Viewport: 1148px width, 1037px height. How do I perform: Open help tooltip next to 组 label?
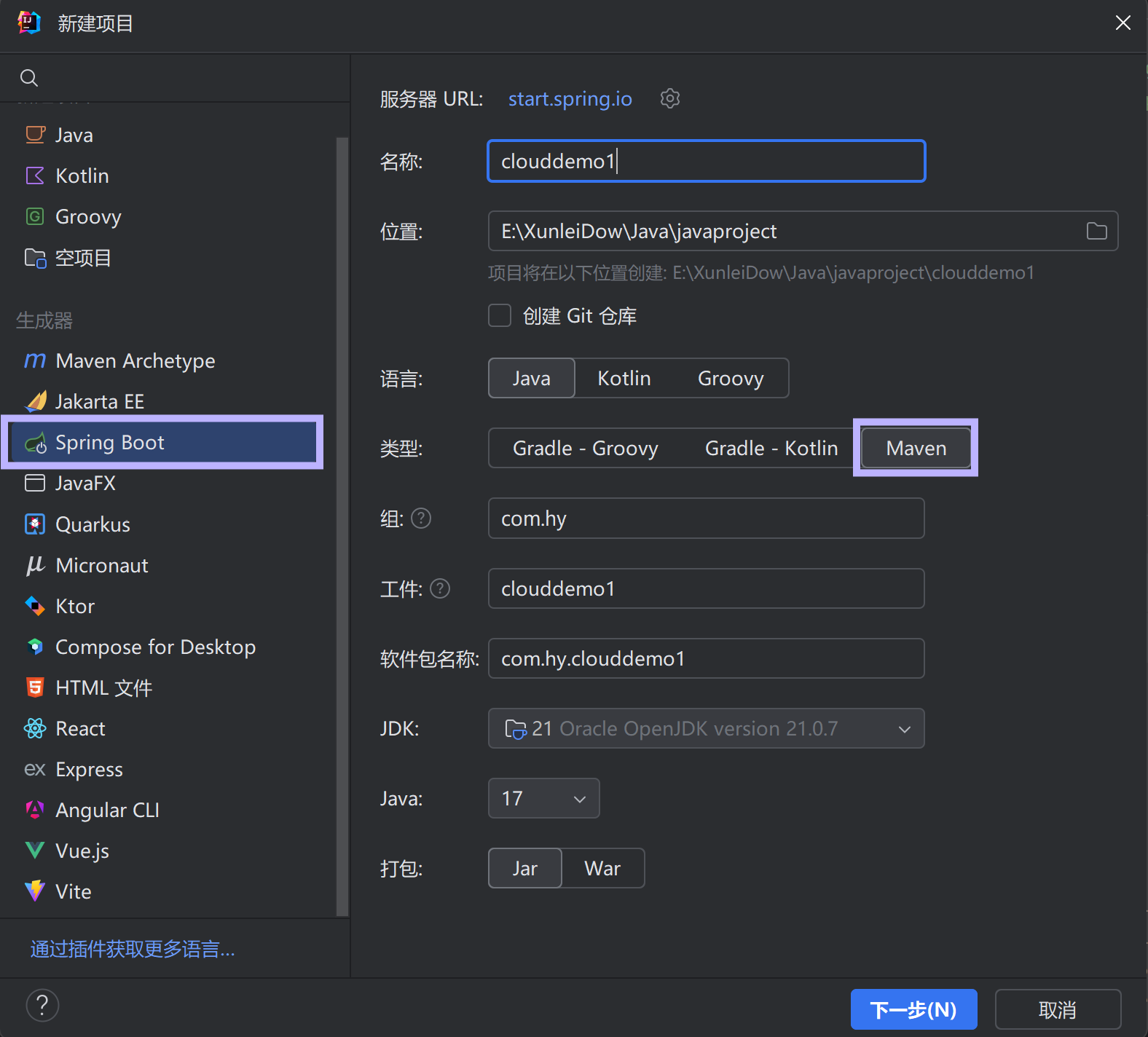coord(421,518)
